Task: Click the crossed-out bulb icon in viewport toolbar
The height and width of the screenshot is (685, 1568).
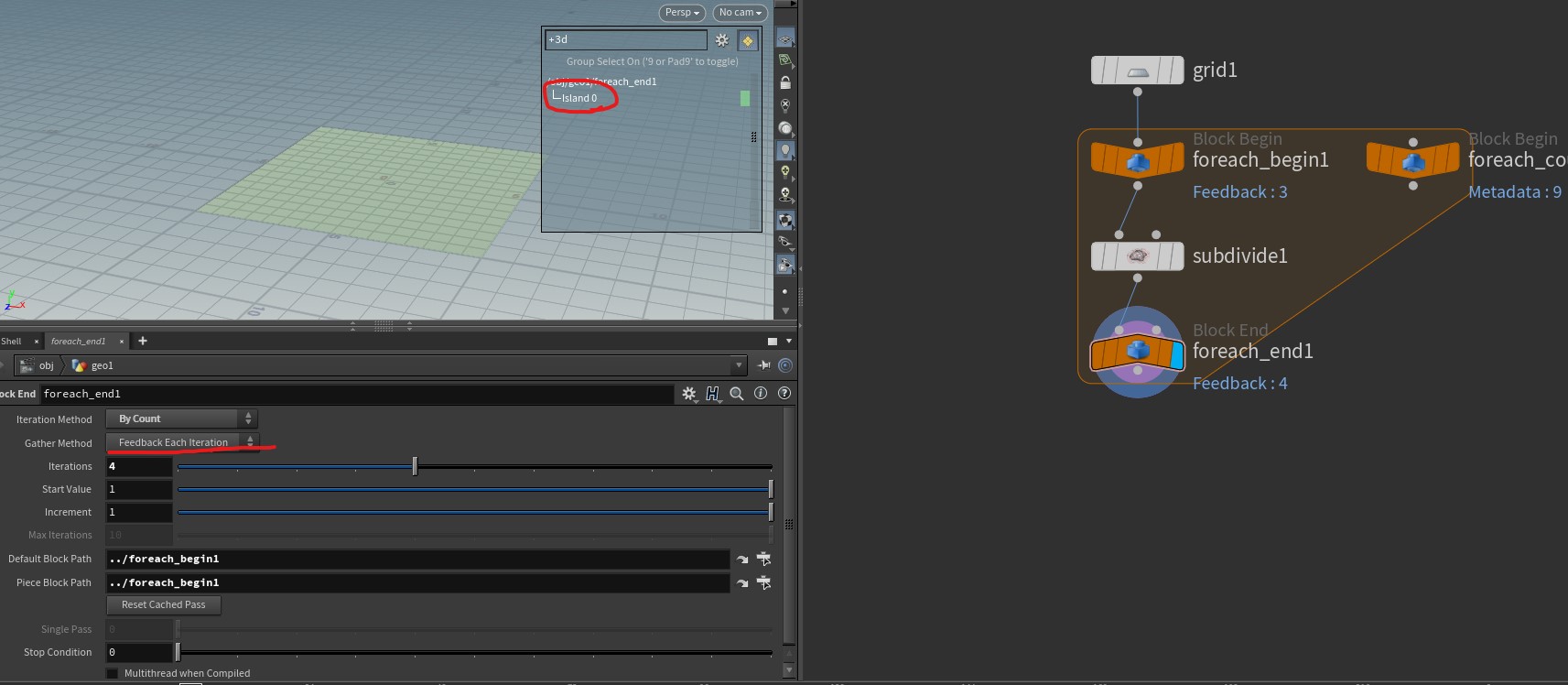Action: pos(785,105)
